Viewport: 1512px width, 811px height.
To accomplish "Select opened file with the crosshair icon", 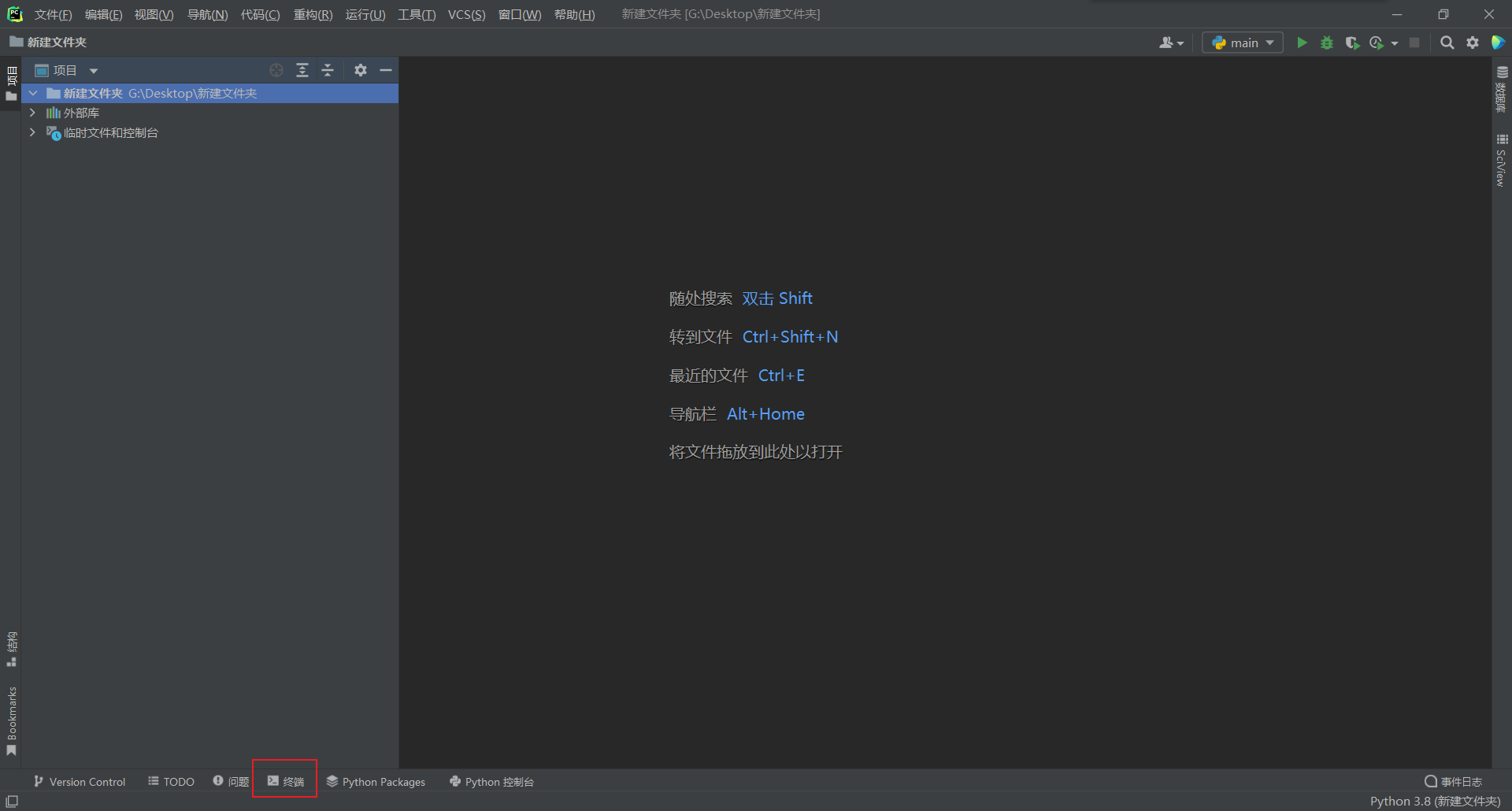I will coord(276,70).
